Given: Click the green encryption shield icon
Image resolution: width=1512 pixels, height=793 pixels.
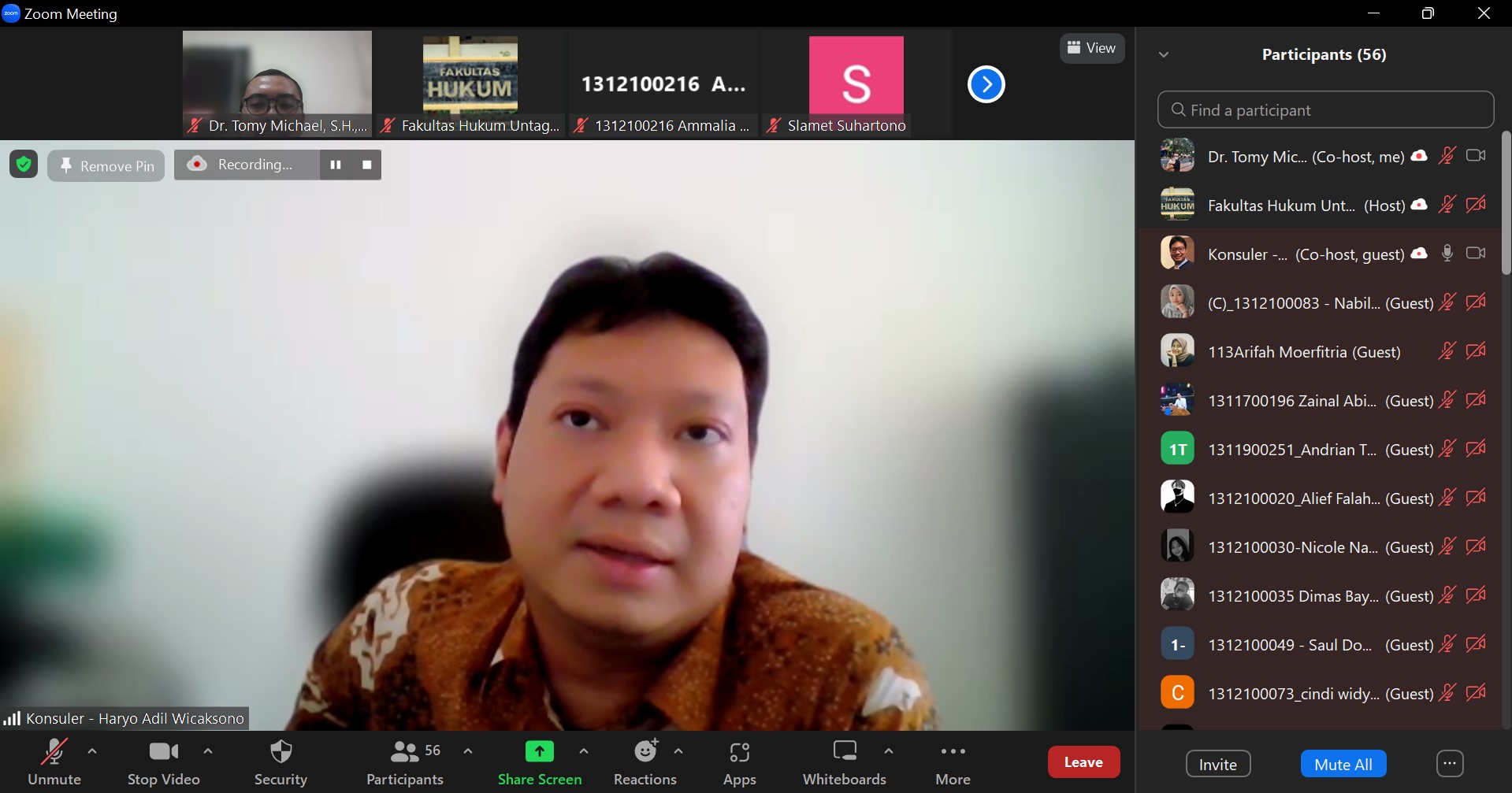Looking at the screenshot, I should pos(24,165).
